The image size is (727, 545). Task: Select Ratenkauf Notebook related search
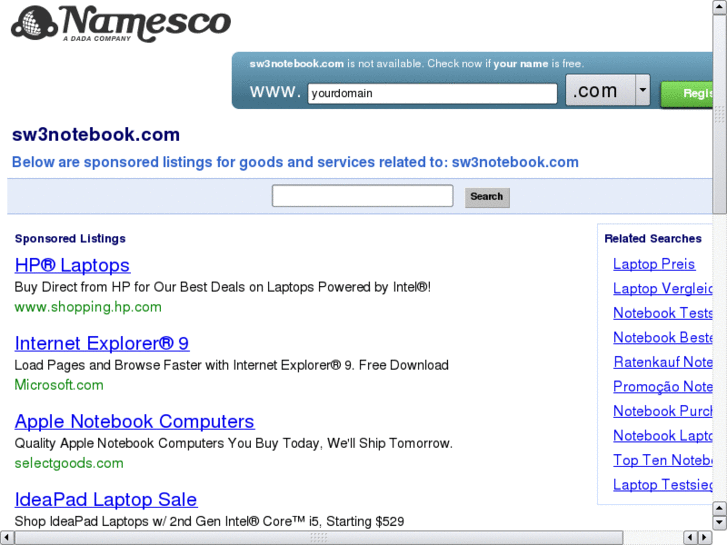(x=663, y=362)
